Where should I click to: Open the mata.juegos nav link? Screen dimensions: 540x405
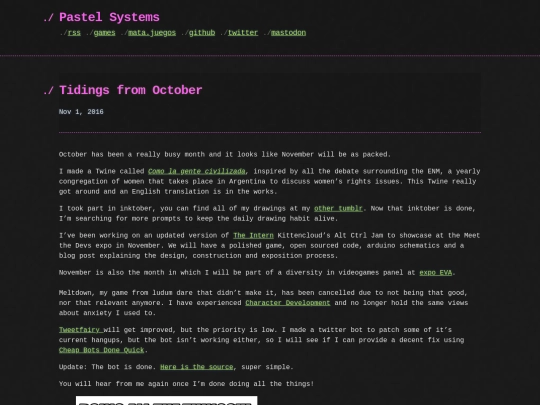(x=152, y=33)
